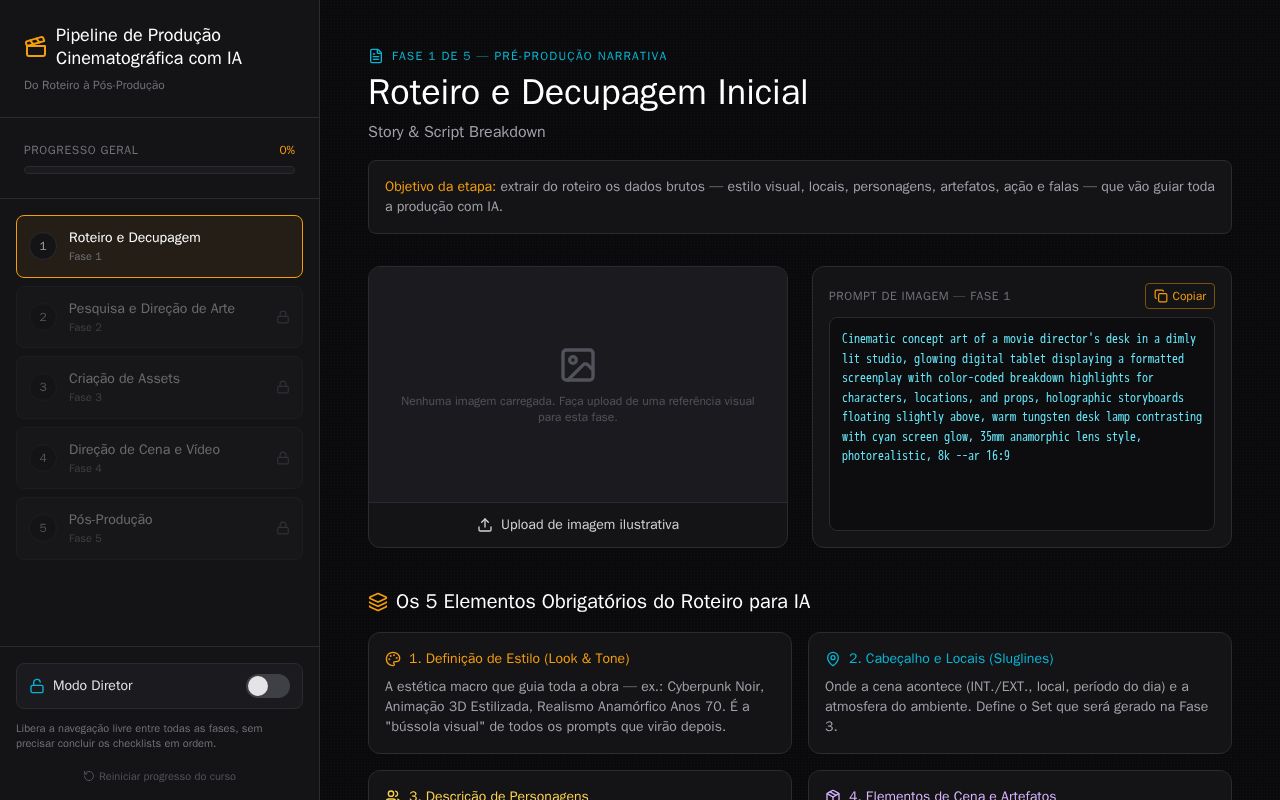Click the 0% progress value

(x=287, y=150)
